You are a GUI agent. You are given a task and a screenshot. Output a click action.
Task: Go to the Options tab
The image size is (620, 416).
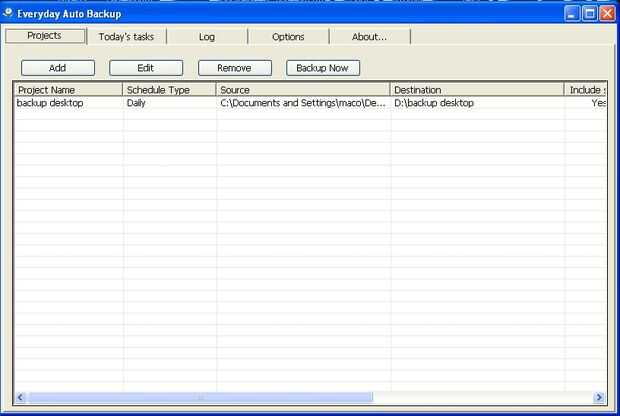[288, 37]
